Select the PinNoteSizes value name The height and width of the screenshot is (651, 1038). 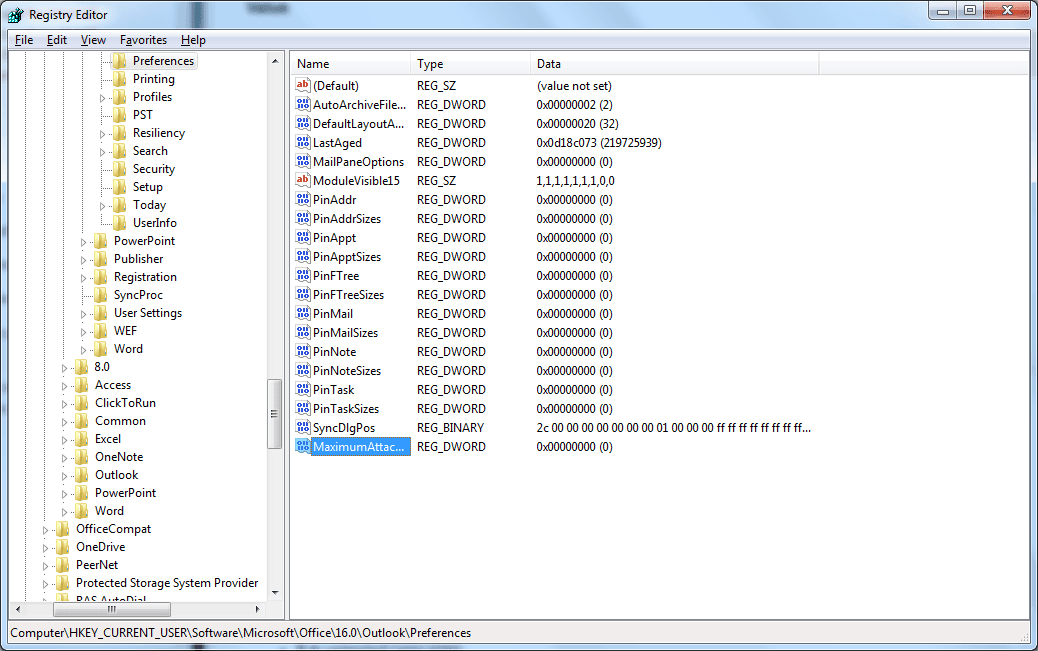pos(347,370)
